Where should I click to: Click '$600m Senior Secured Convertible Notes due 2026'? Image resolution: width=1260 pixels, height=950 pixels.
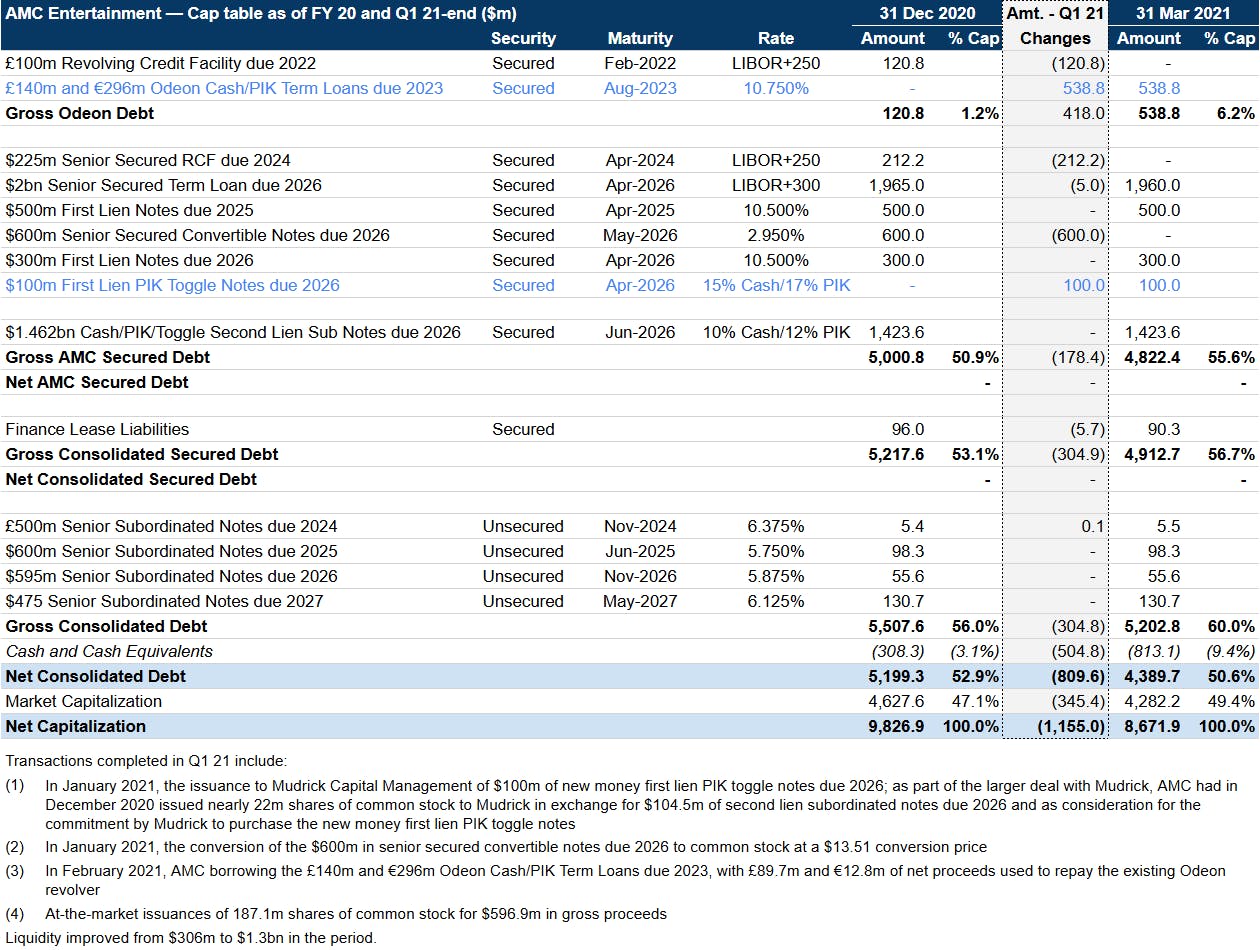(x=197, y=235)
